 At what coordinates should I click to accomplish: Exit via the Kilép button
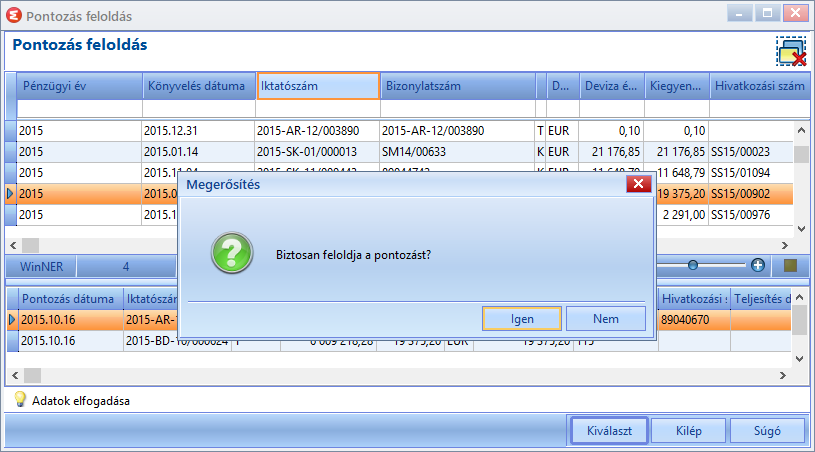click(689, 431)
